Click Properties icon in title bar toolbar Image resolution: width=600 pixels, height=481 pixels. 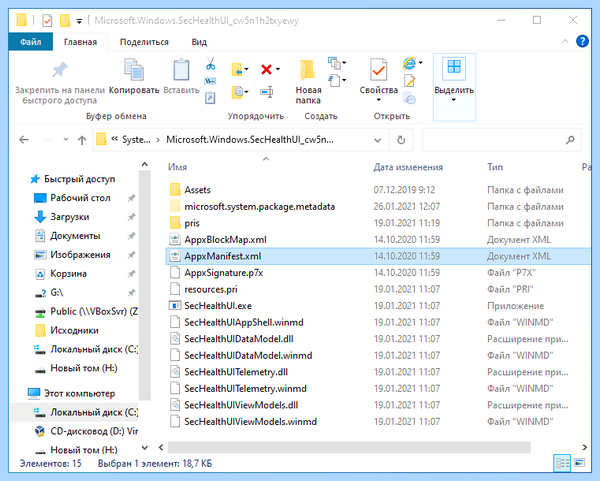[x=47, y=20]
